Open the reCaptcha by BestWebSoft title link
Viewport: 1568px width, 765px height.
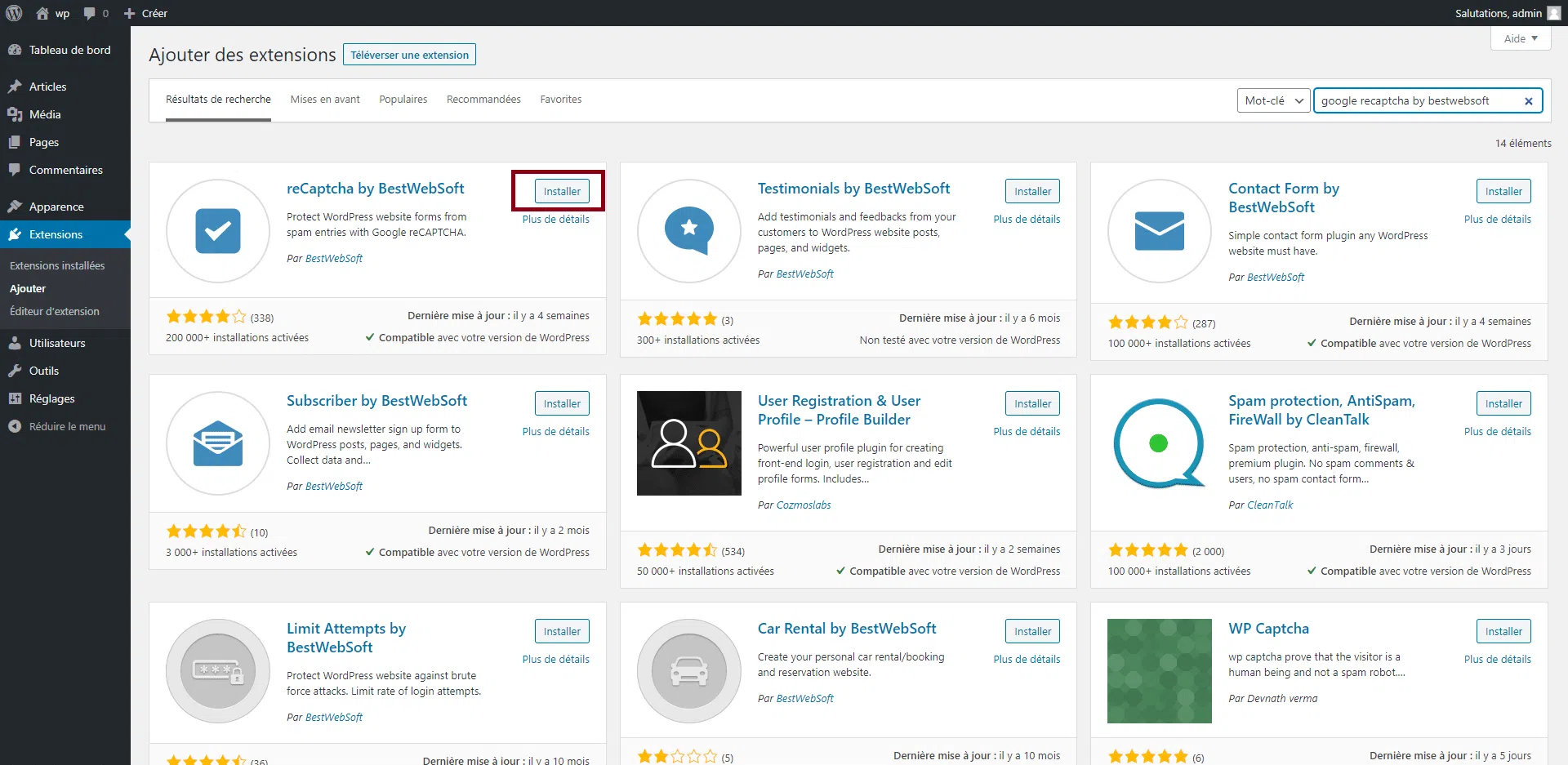tap(376, 189)
